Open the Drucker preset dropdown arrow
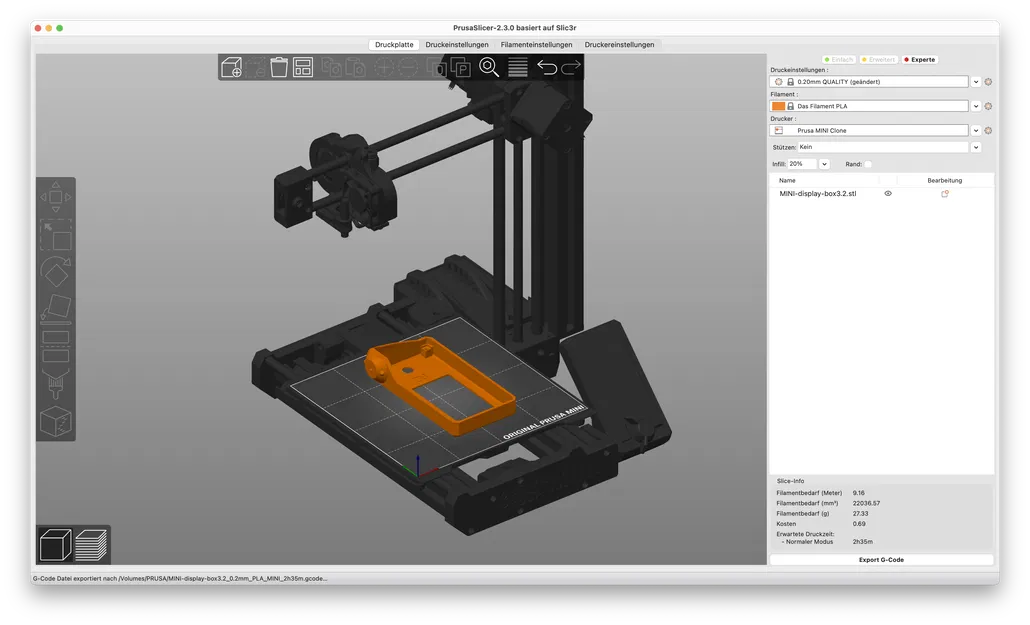The height and width of the screenshot is (625, 1030). pyautogui.click(x=975, y=131)
